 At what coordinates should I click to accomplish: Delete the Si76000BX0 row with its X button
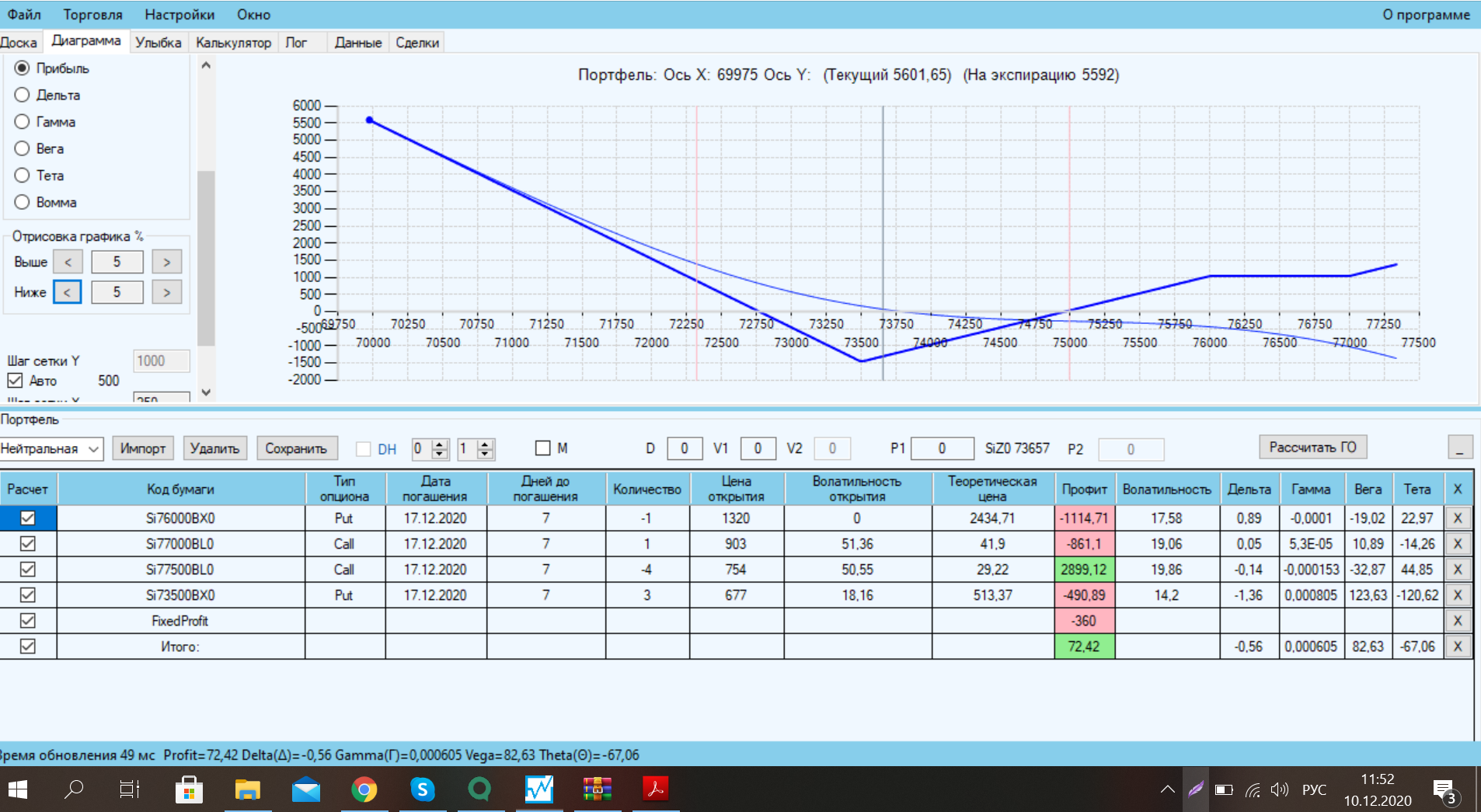1458,518
